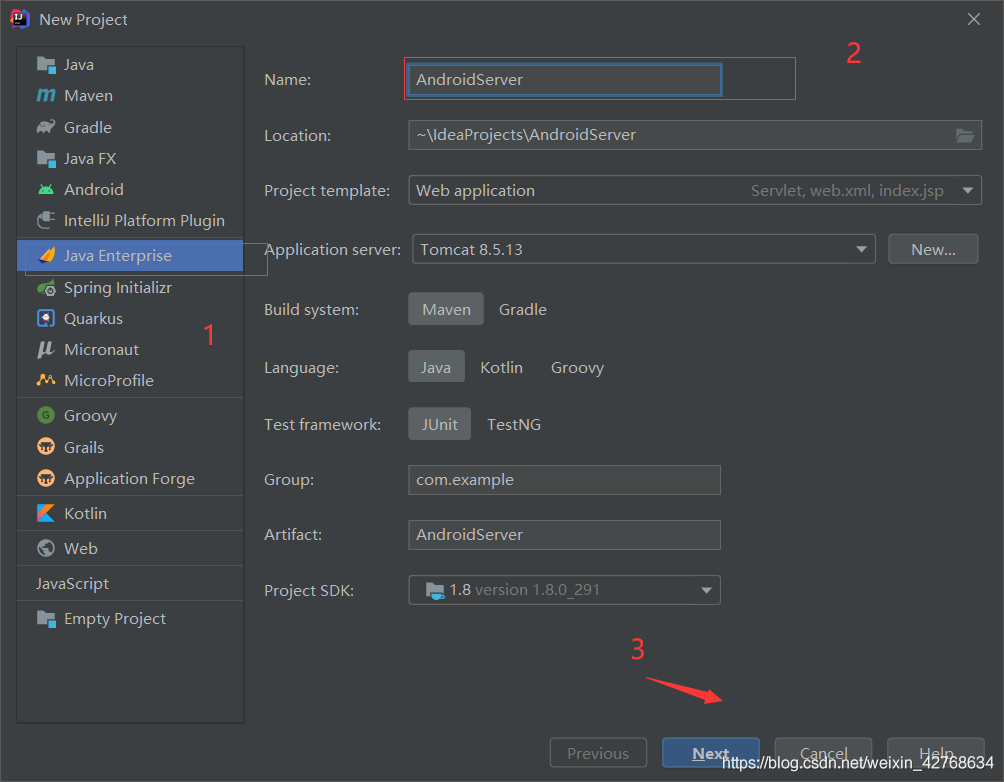Click the 'Tomcat 8.5.13' server text
The width and height of the screenshot is (1004, 782).
coord(471,249)
